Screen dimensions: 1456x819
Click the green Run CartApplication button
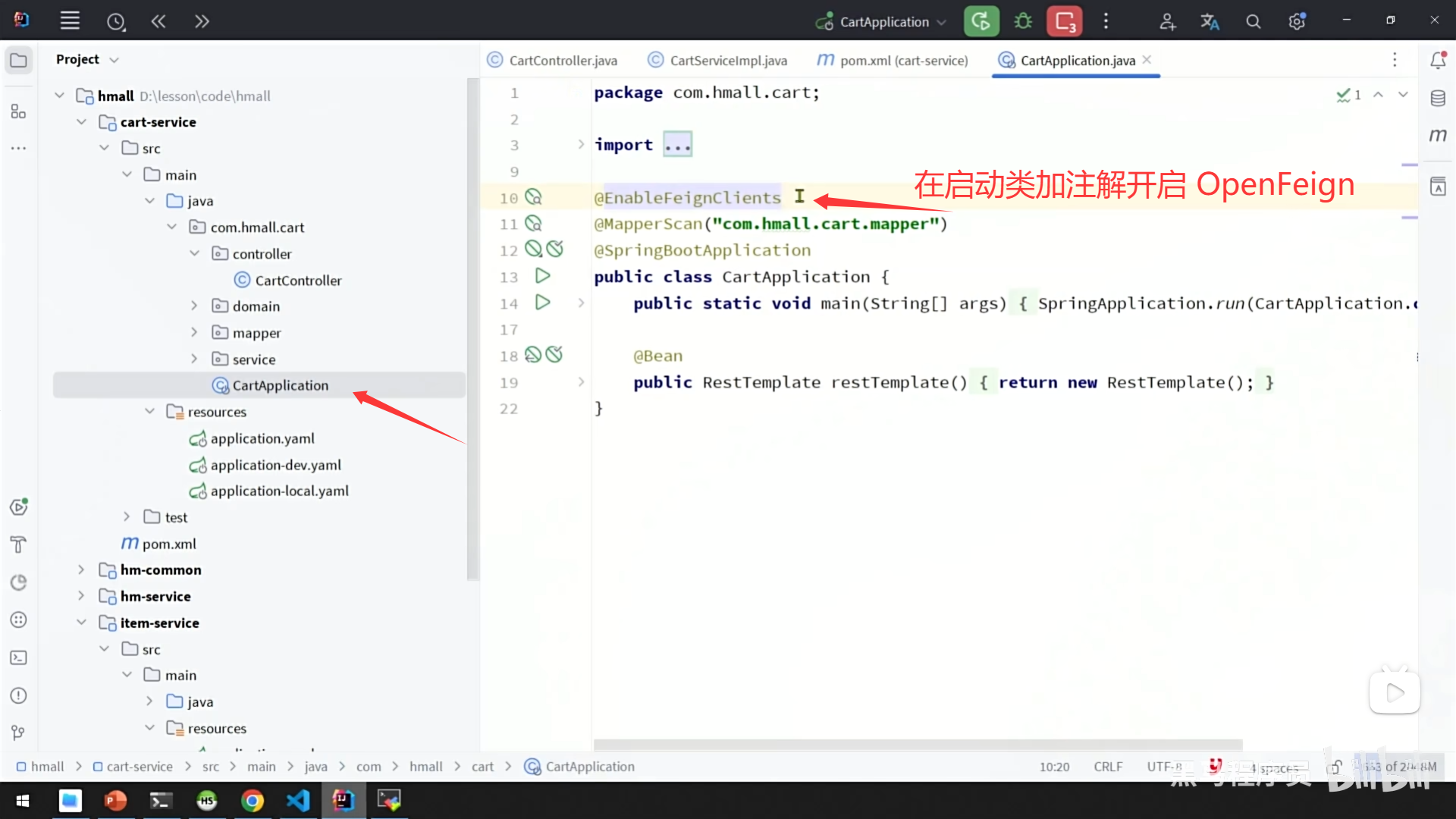[x=981, y=21]
